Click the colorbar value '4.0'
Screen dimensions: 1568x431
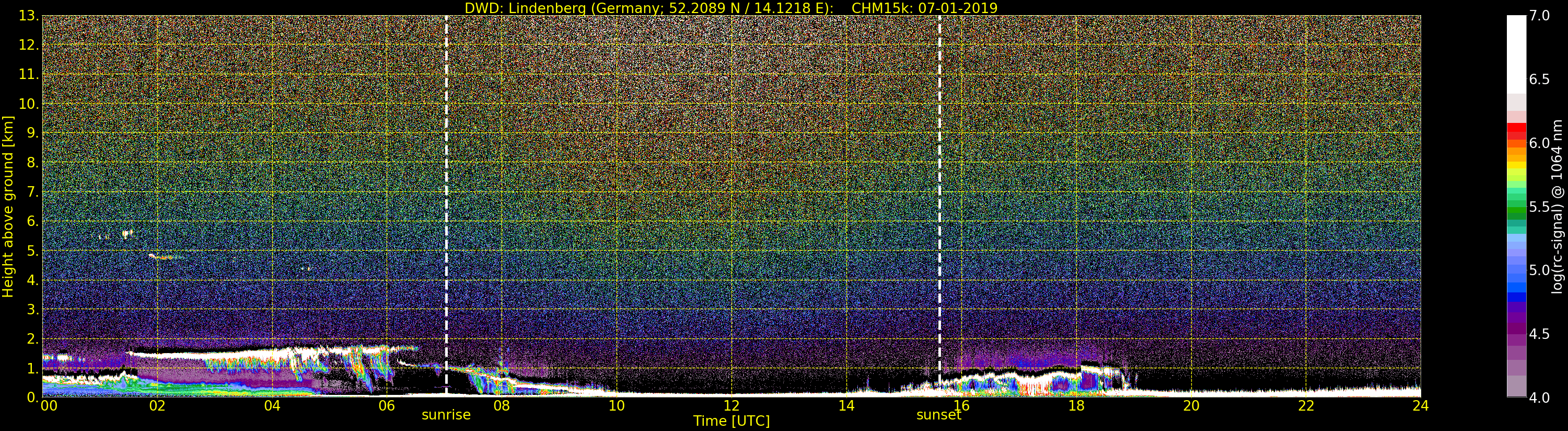(1539, 398)
